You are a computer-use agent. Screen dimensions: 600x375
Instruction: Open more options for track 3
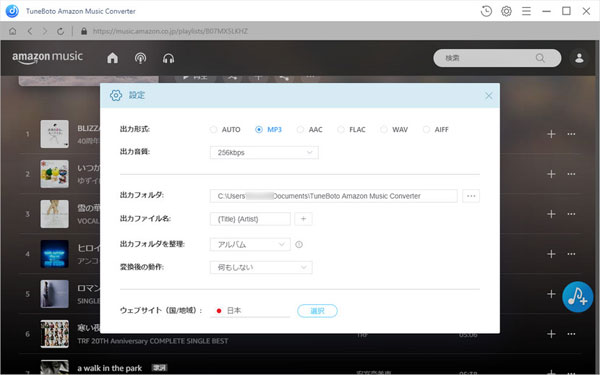[x=571, y=214]
